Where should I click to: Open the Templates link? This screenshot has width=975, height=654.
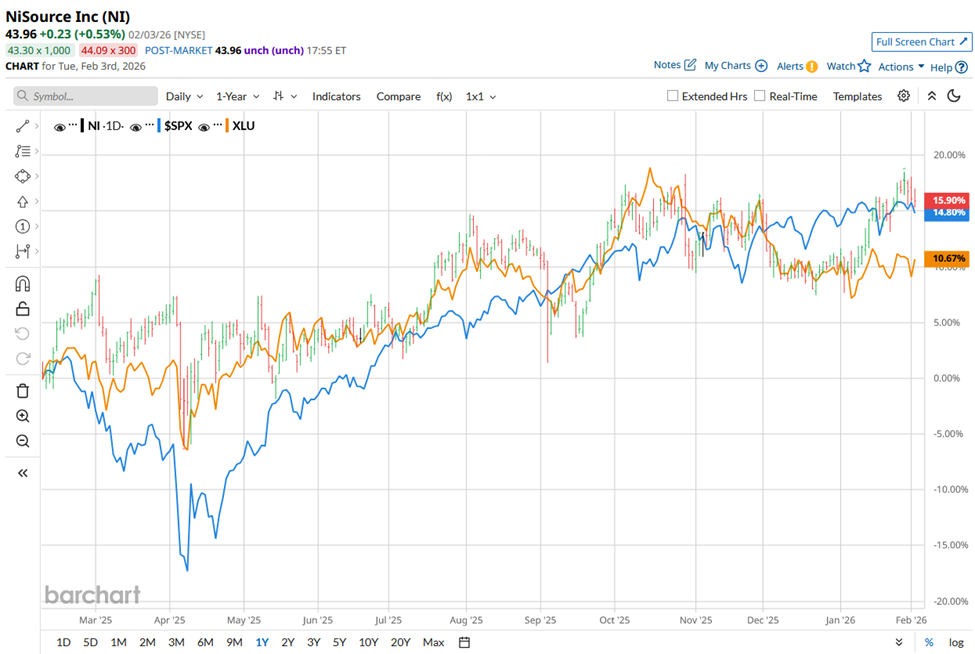tap(857, 96)
